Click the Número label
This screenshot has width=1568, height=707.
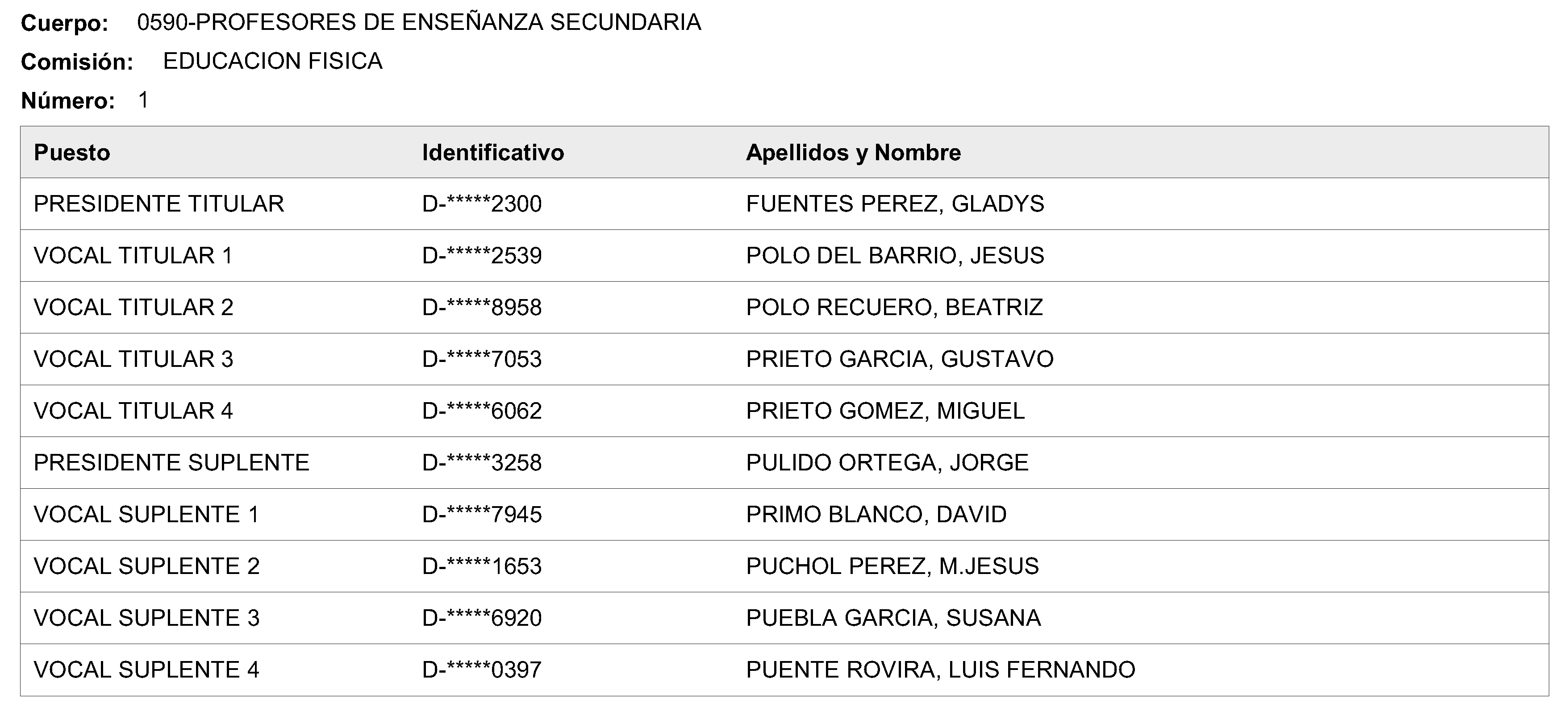(67, 100)
